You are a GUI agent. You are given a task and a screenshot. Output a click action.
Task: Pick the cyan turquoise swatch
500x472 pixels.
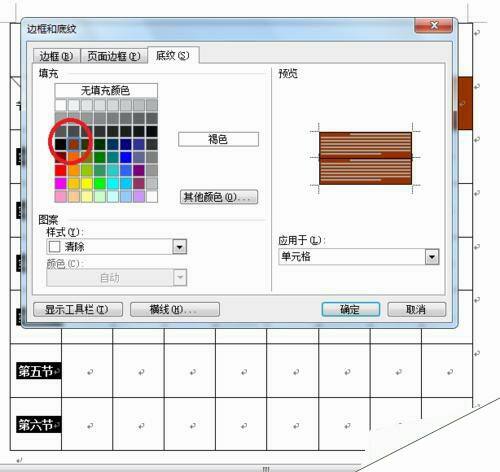tap(113, 183)
